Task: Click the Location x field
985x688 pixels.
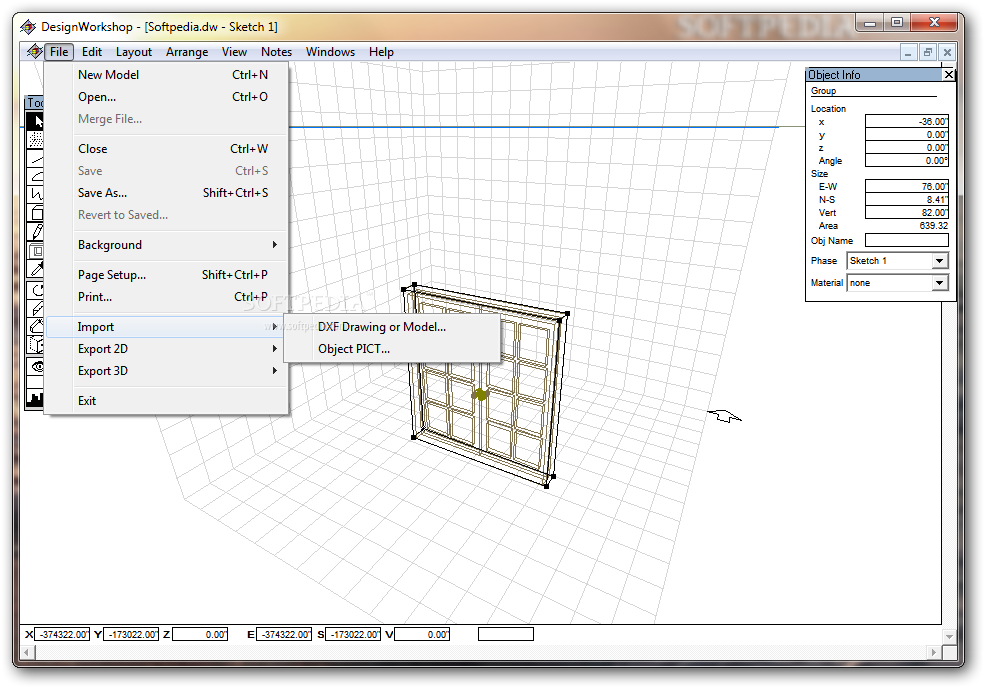Action: [906, 121]
